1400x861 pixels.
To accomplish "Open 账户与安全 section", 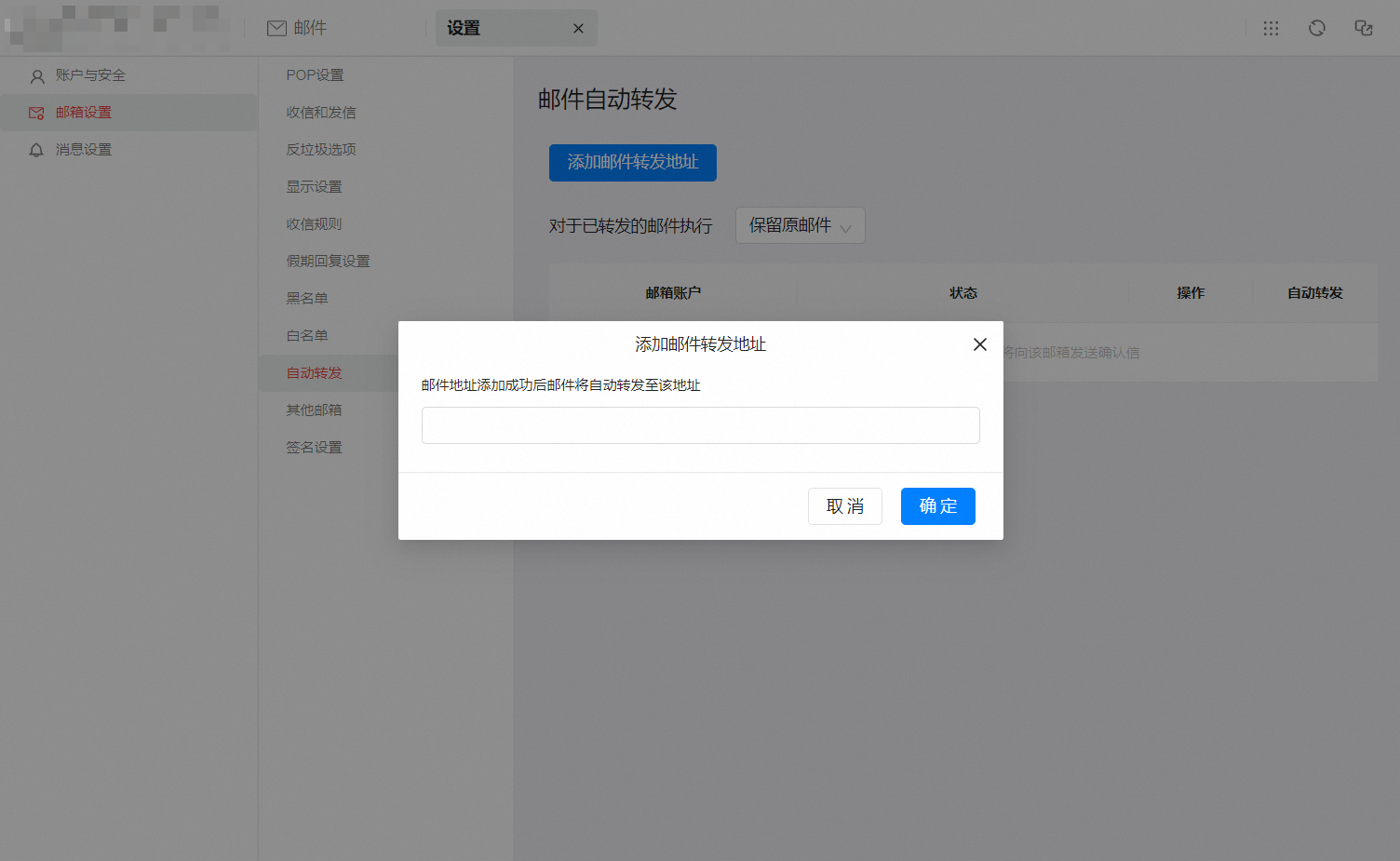I will (x=128, y=75).
